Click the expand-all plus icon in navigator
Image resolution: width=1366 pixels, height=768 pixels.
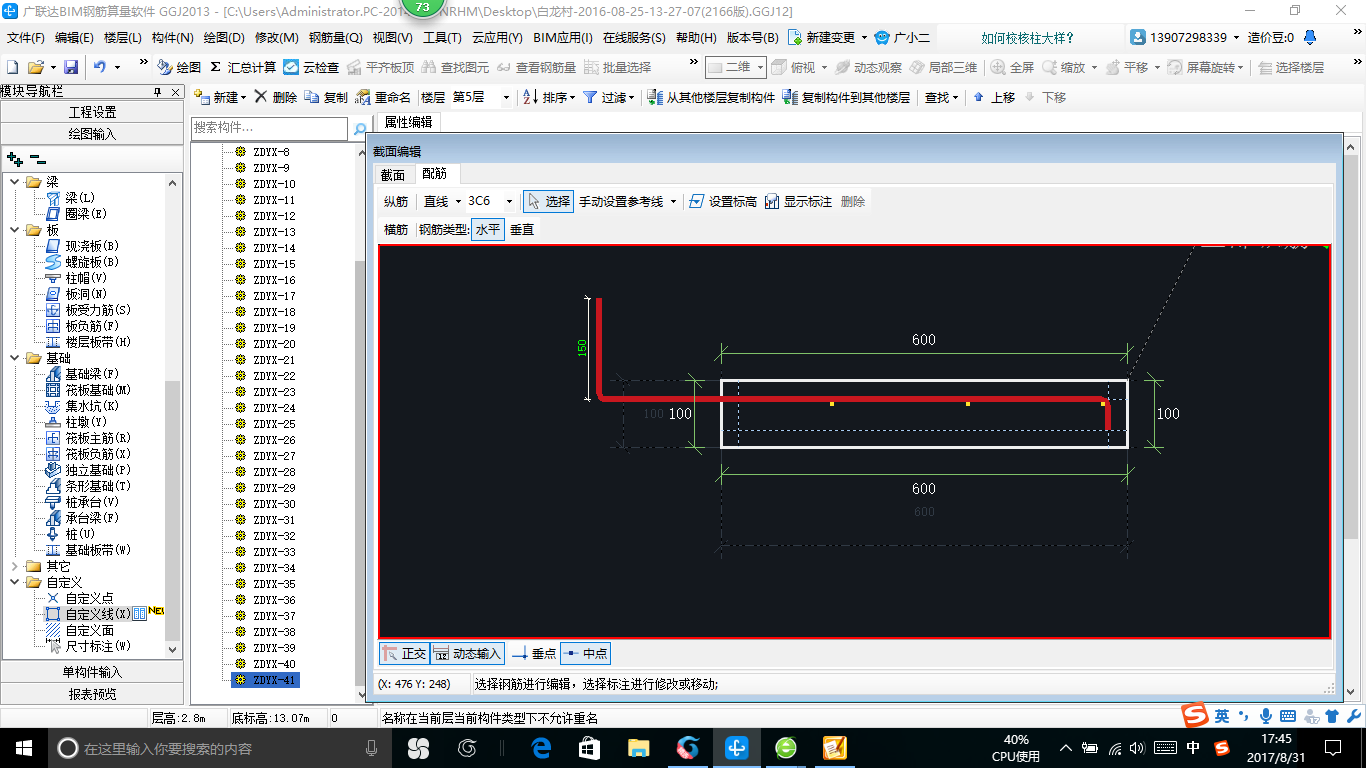pos(14,158)
